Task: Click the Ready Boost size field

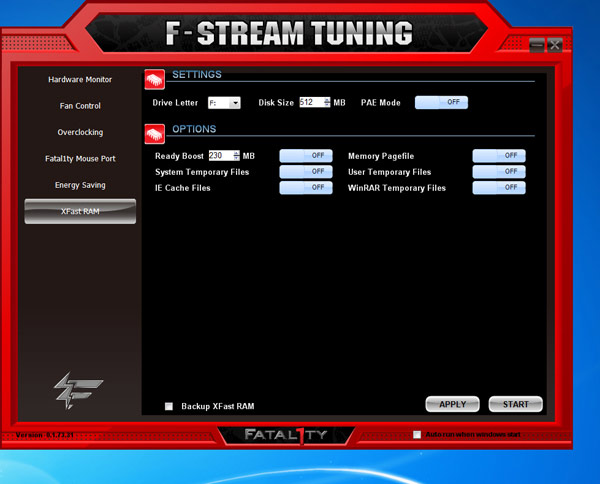Action: (220, 155)
